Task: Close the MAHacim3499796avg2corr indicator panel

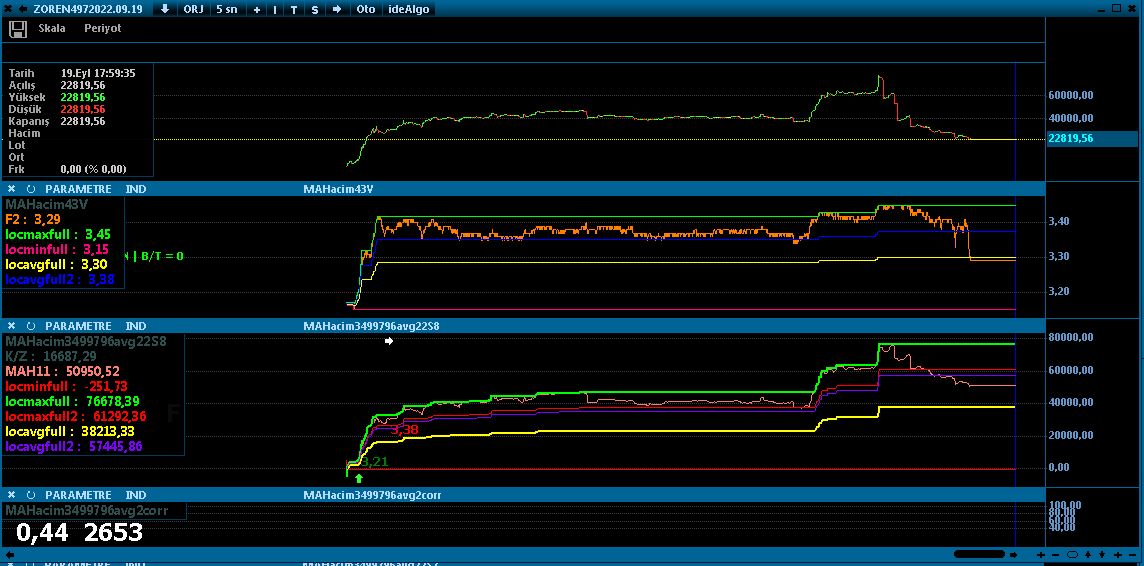Action: pyautogui.click(x=12, y=495)
